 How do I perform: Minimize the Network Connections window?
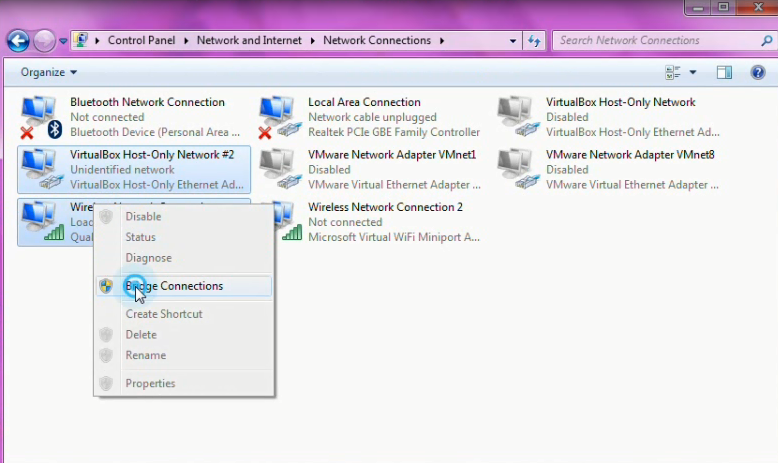coord(698,7)
